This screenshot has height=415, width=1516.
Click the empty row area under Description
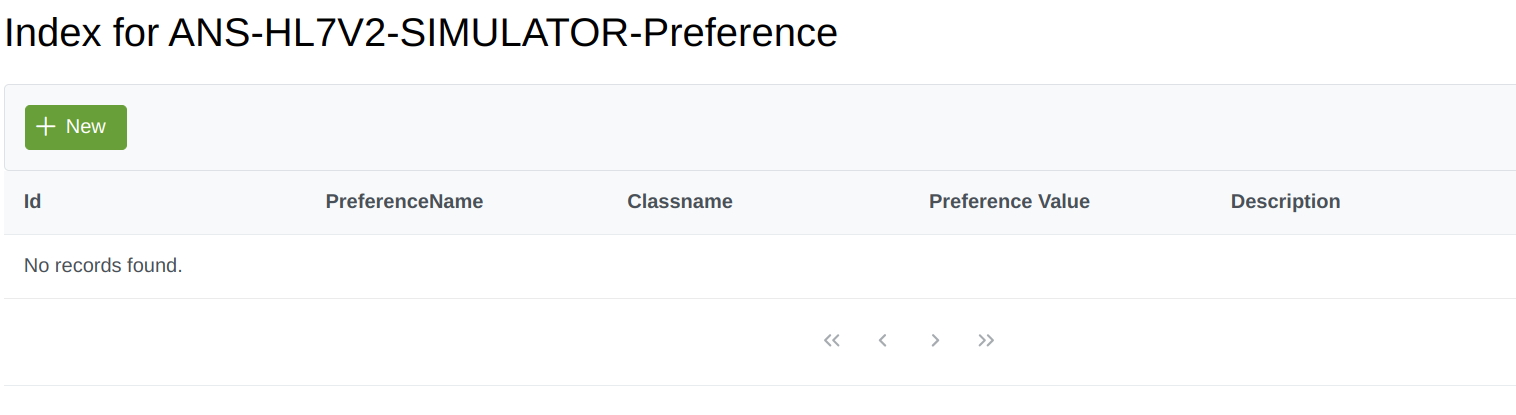tap(1350, 266)
